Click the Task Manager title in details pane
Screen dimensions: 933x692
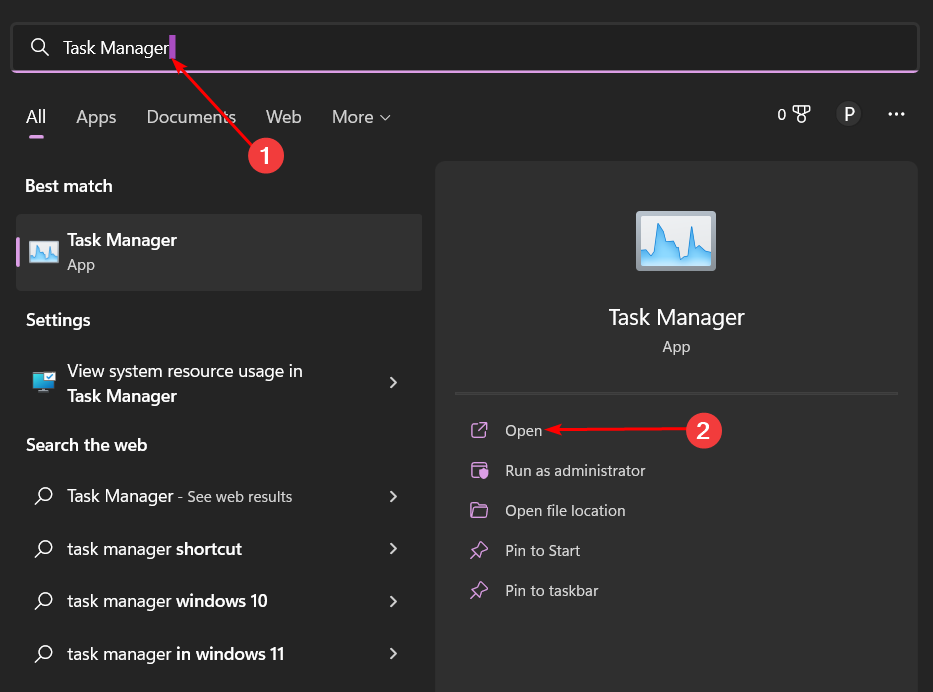[677, 317]
